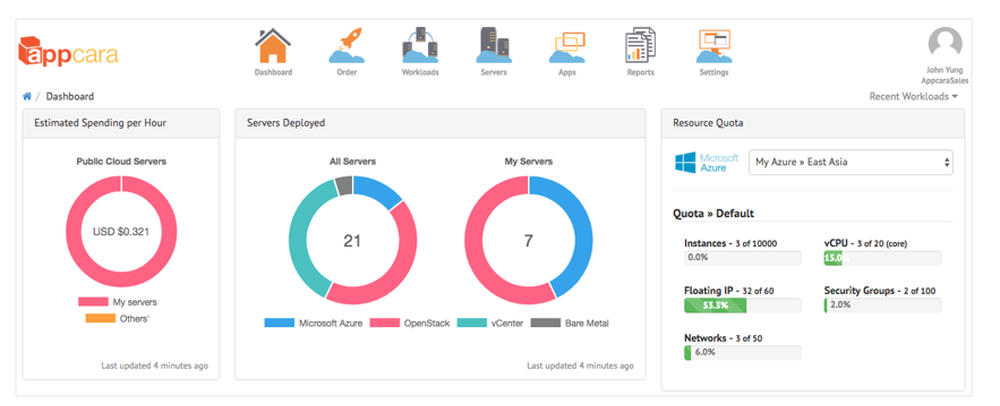1000x406 pixels.
Task: Click the John Yung user avatar
Action: pyautogui.click(x=945, y=44)
